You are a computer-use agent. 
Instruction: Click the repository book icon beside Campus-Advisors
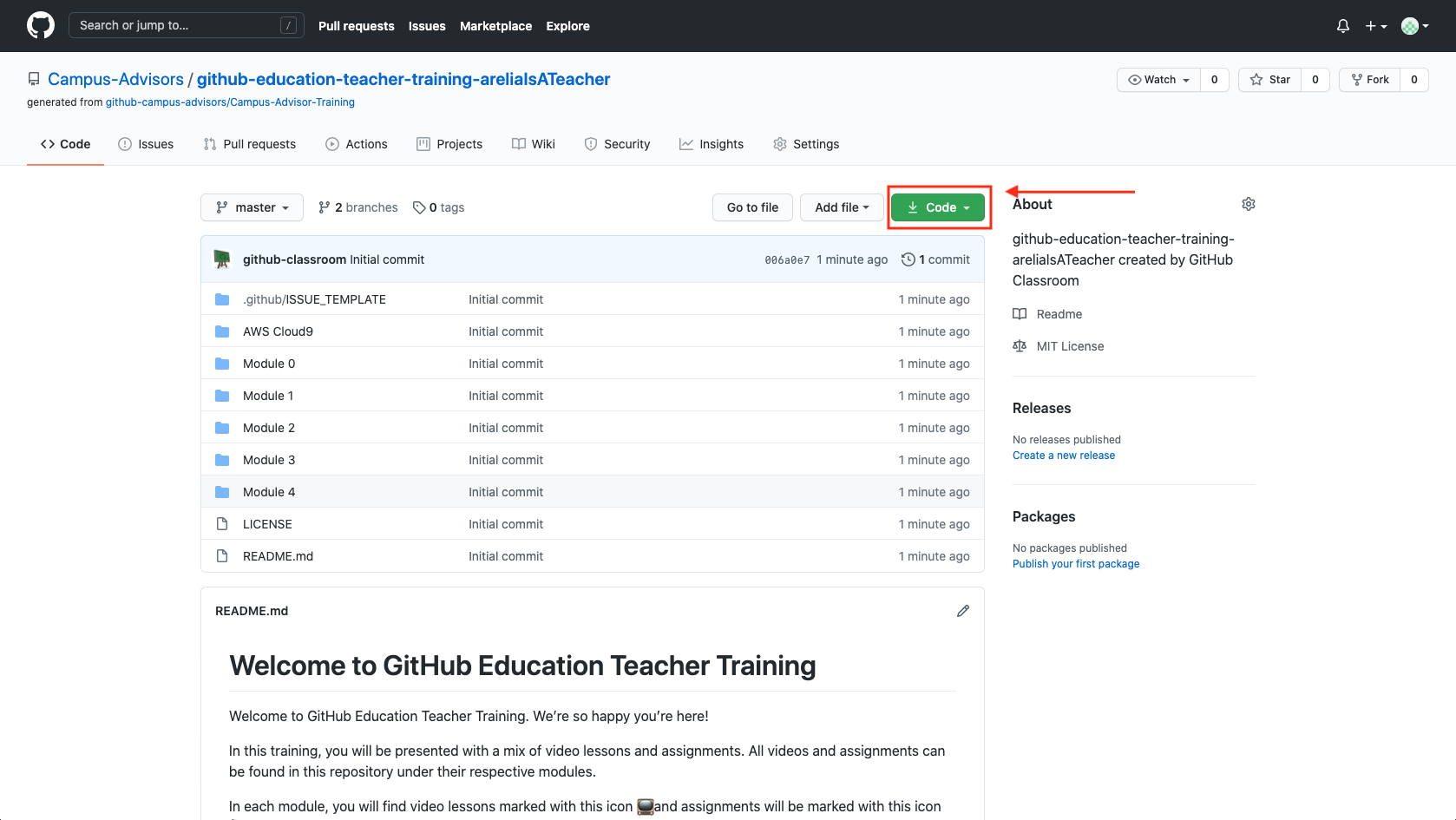coord(34,79)
